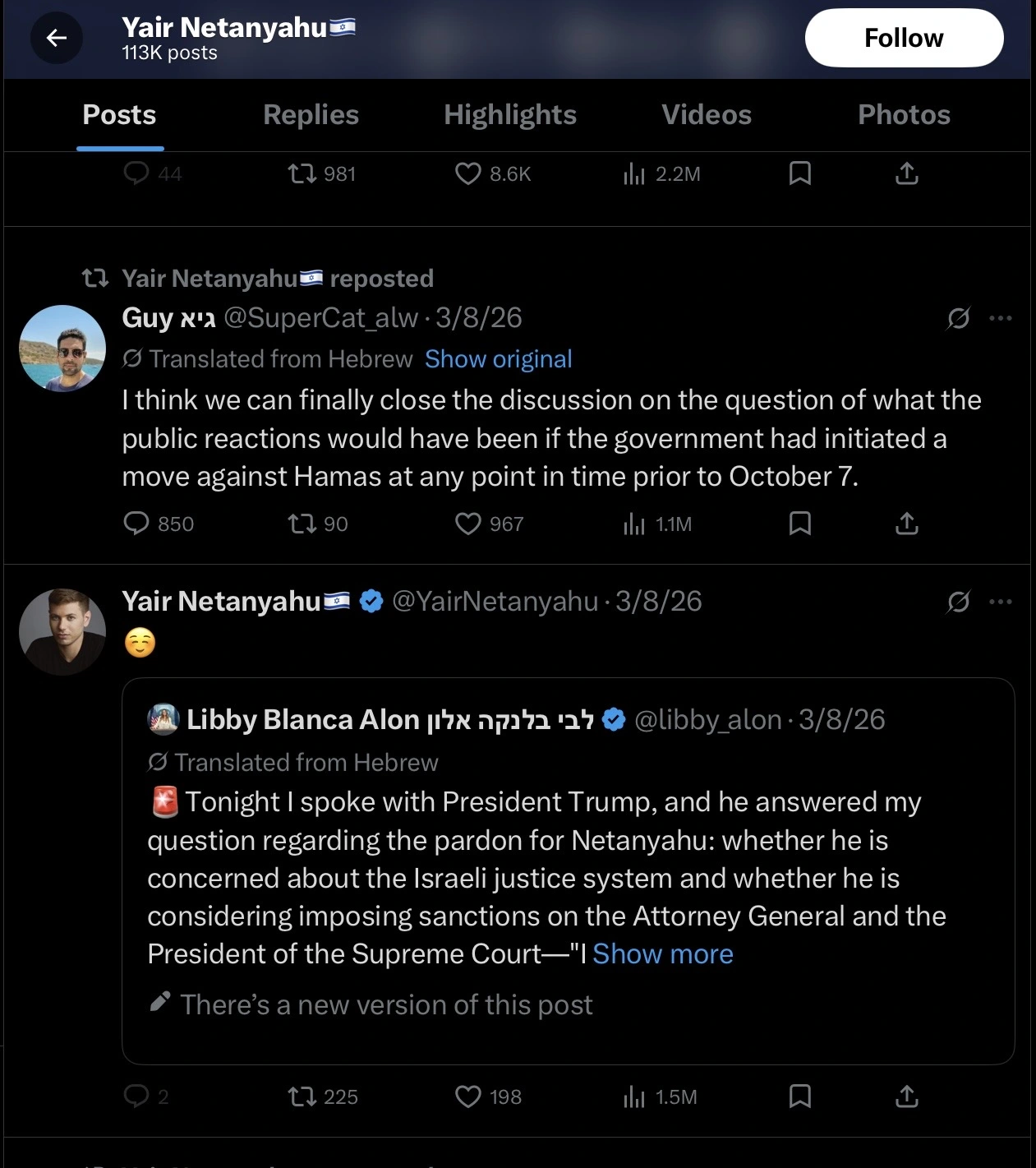The height and width of the screenshot is (1168, 1036).
Task: Reply to Guy's post with 850 comments
Action: 136,524
